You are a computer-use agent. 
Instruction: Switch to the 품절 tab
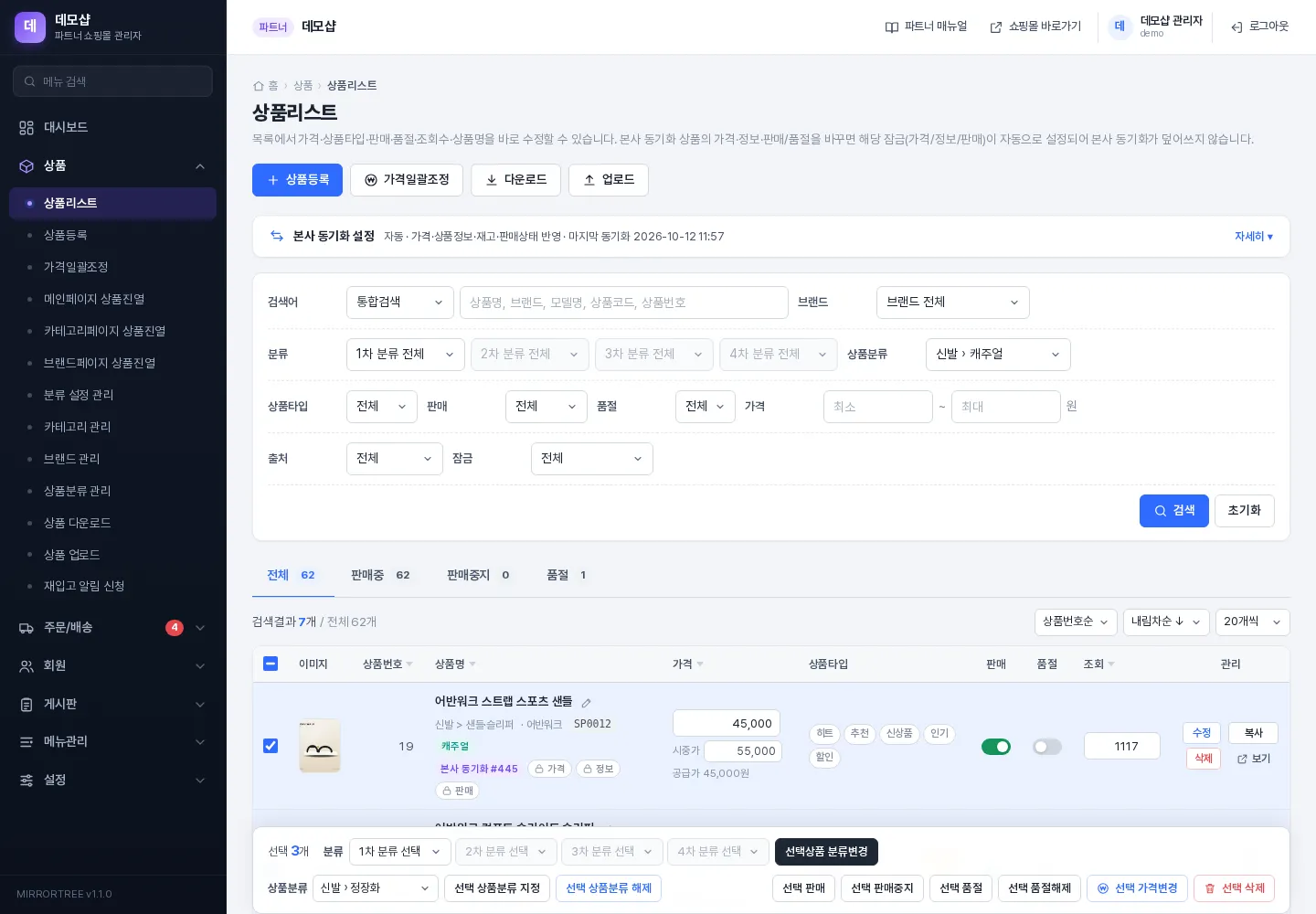pos(567,575)
